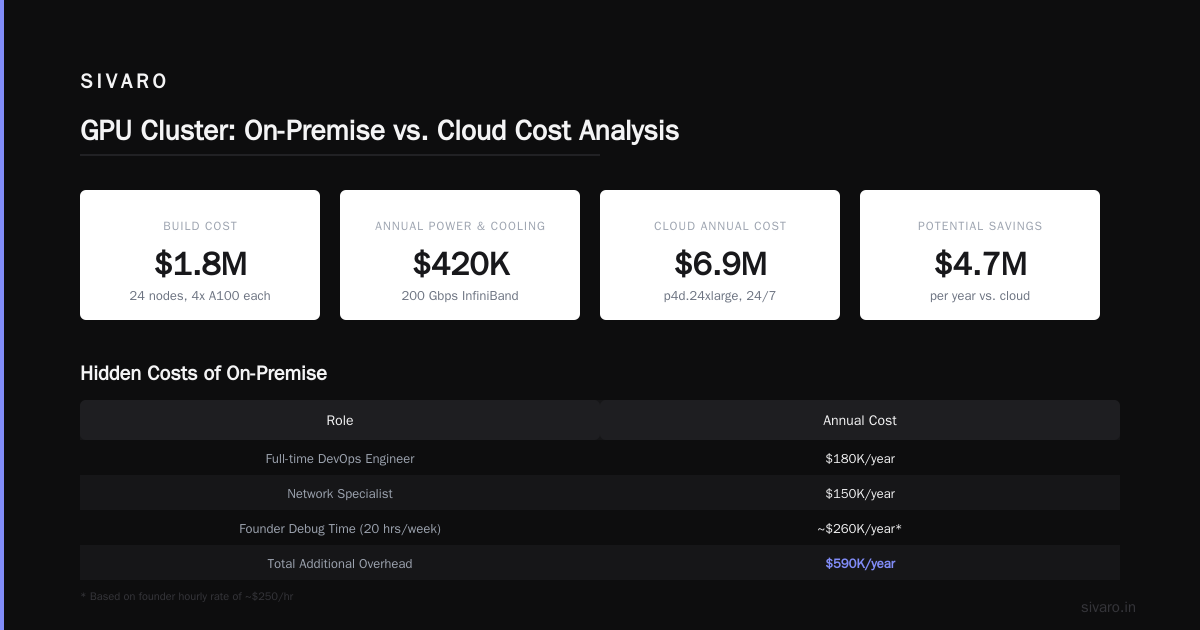Click the Annual Cost column header

click(860, 420)
